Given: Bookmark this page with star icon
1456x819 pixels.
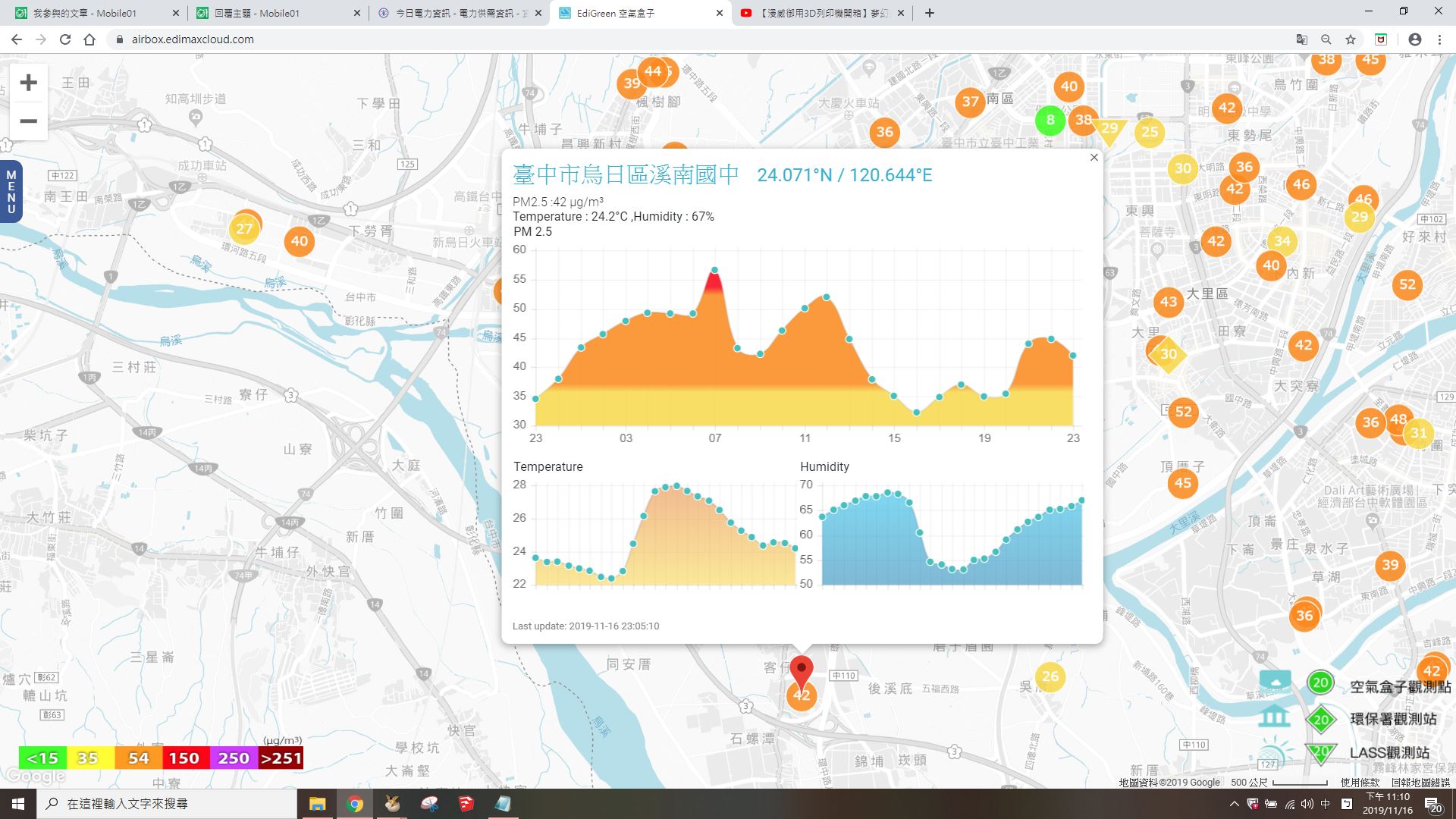Looking at the screenshot, I should [x=1350, y=39].
